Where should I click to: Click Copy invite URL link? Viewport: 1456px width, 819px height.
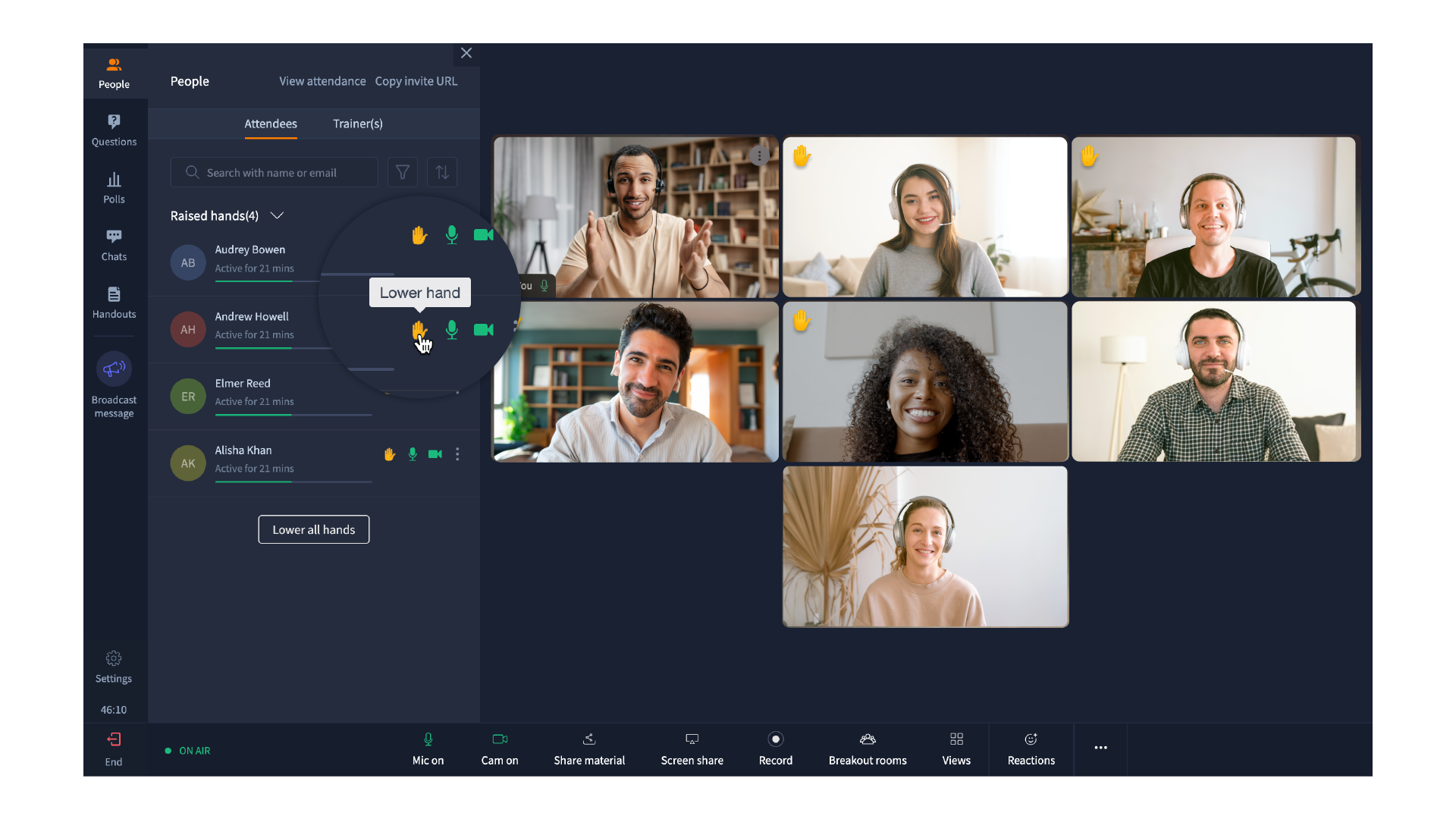pyautogui.click(x=416, y=81)
